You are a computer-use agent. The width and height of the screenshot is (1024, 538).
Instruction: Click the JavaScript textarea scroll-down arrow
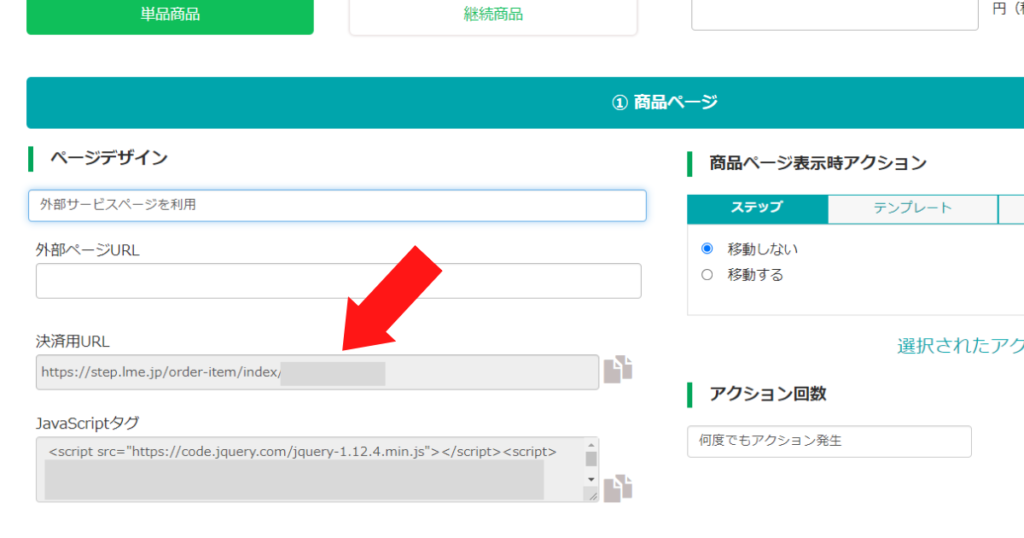pyautogui.click(x=591, y=480)
